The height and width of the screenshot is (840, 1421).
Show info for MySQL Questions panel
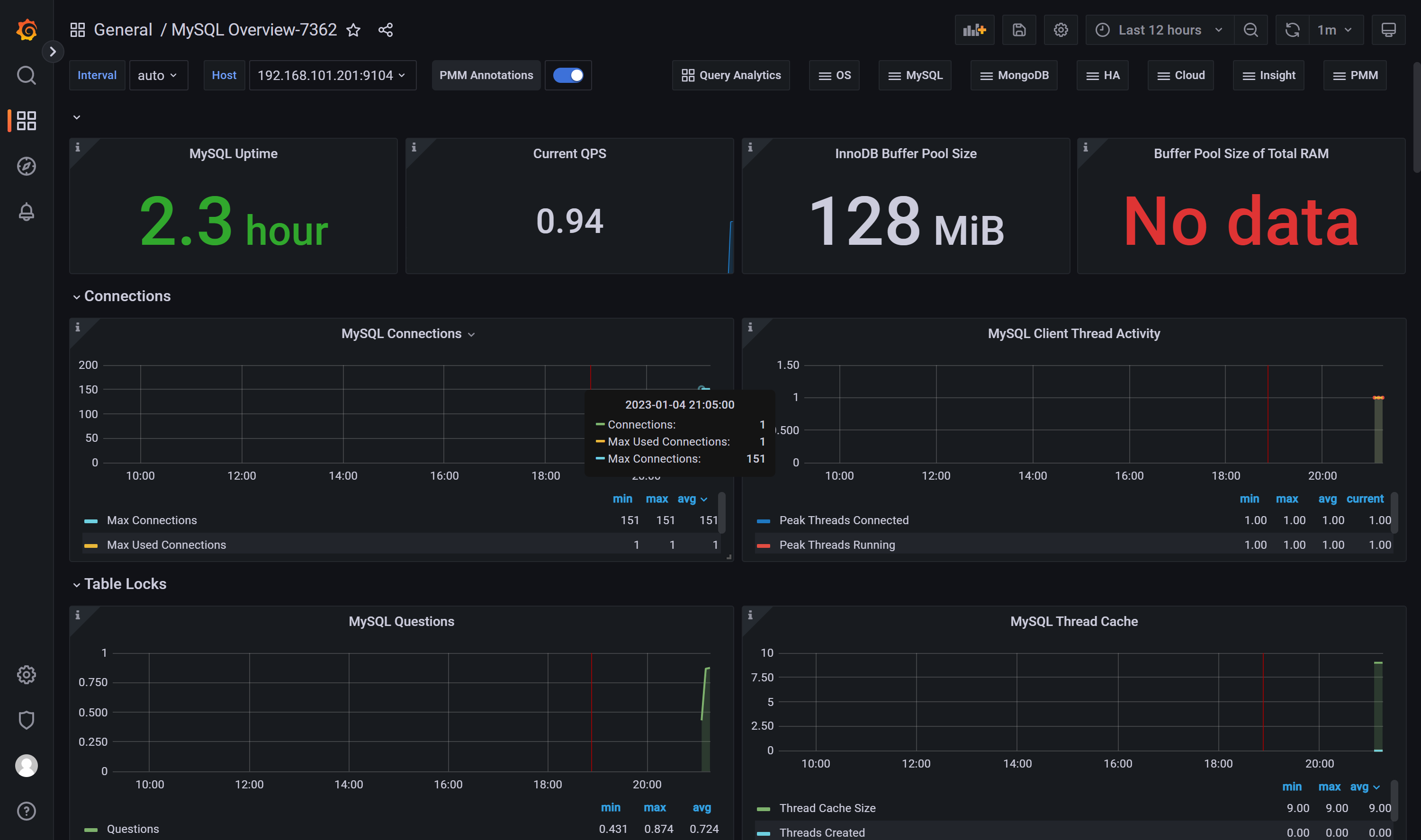click(x=78, y=615)
